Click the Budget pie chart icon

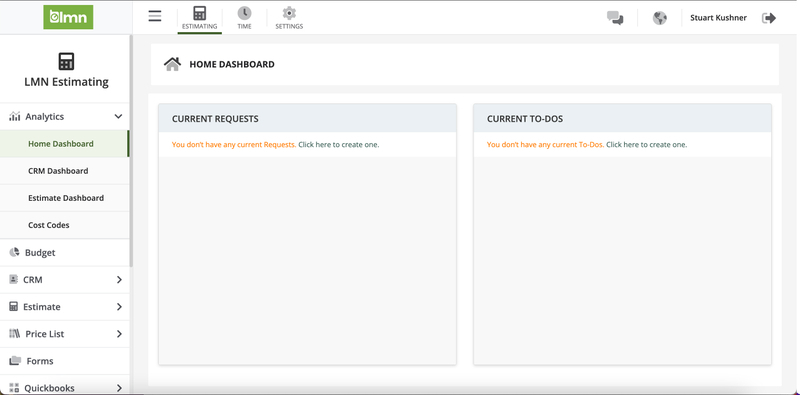coord(14,252)
